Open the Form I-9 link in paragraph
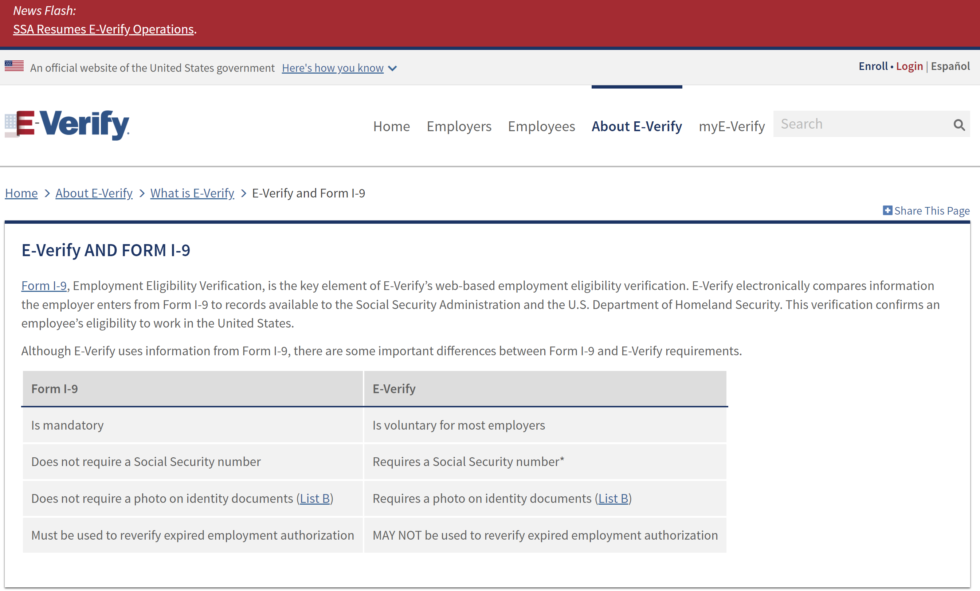Viewport: 980px width, 591px height. click(44, 286)
